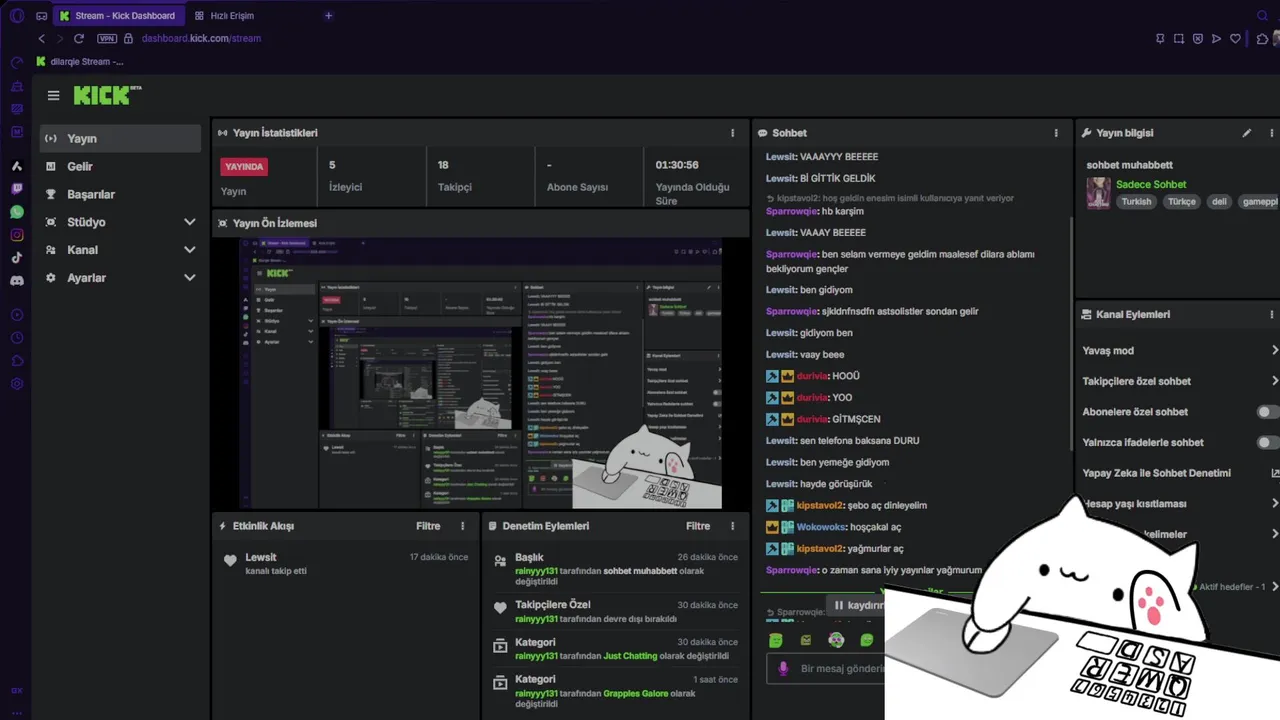
Task: Go back to the previous page
Action: click(x=41, y=38)
